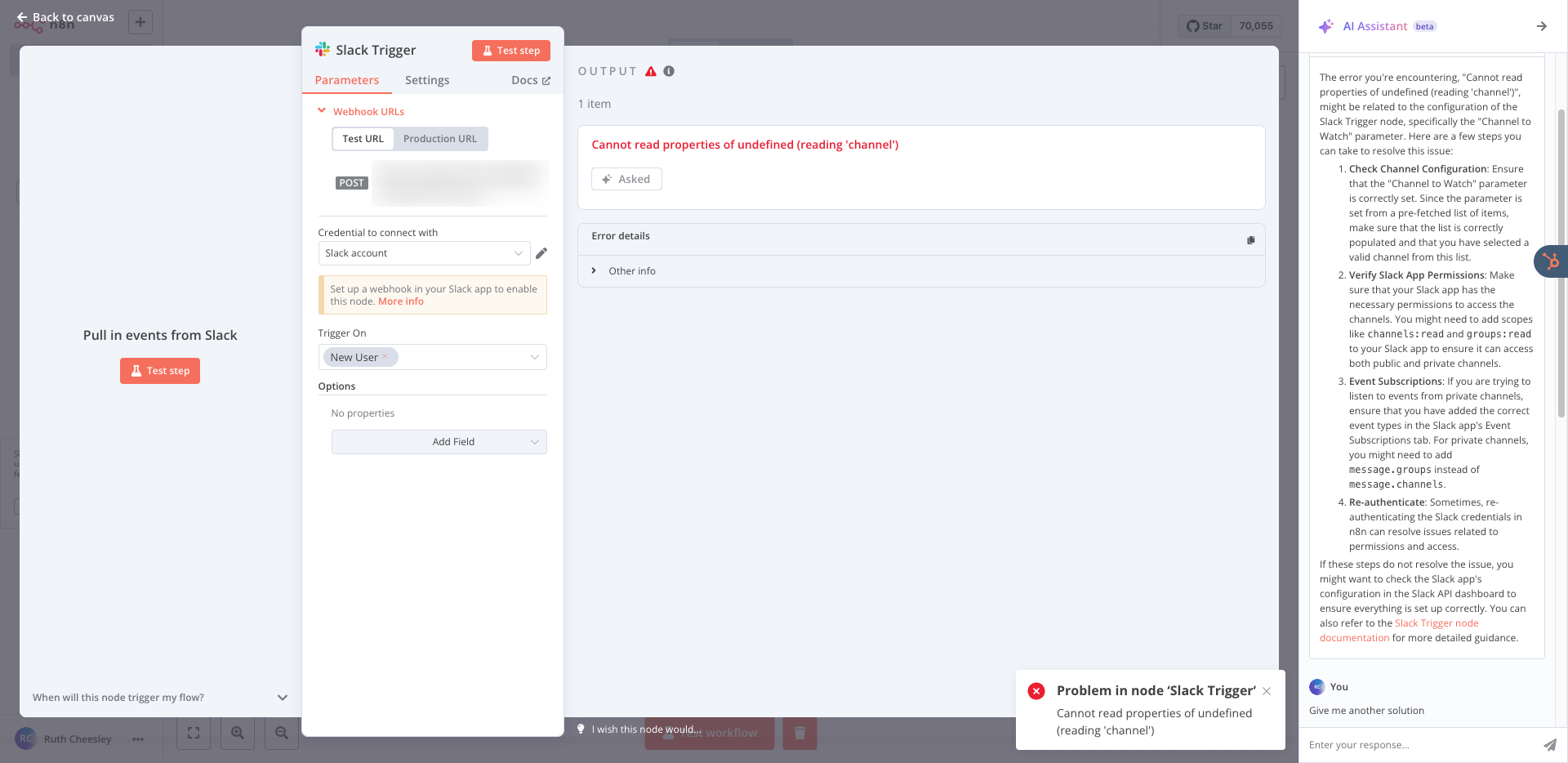Viewport: 1568px width, 763px height.
Task: Dismiss the Problem in node notification
Action: tap(1267, 691)
